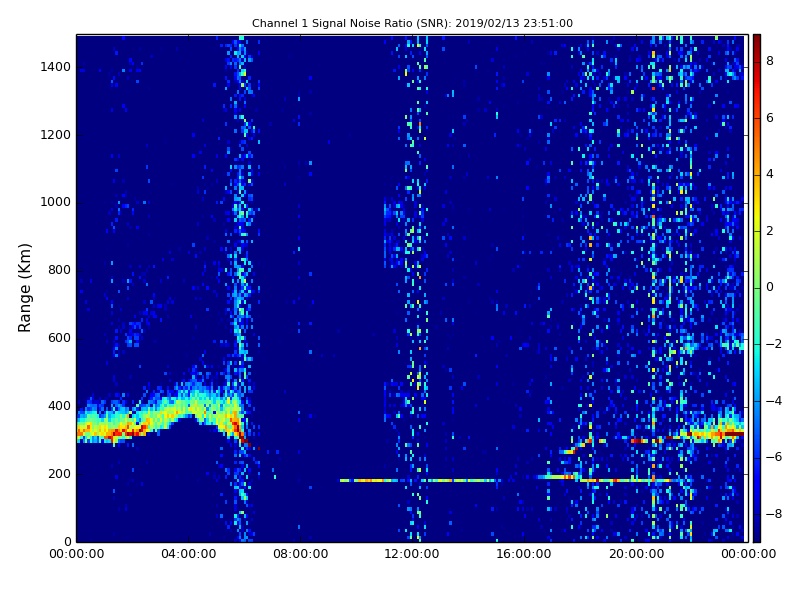Click the 12:00:00 time axis label
This screenshot has height=600, width=800.
(412, 554)
